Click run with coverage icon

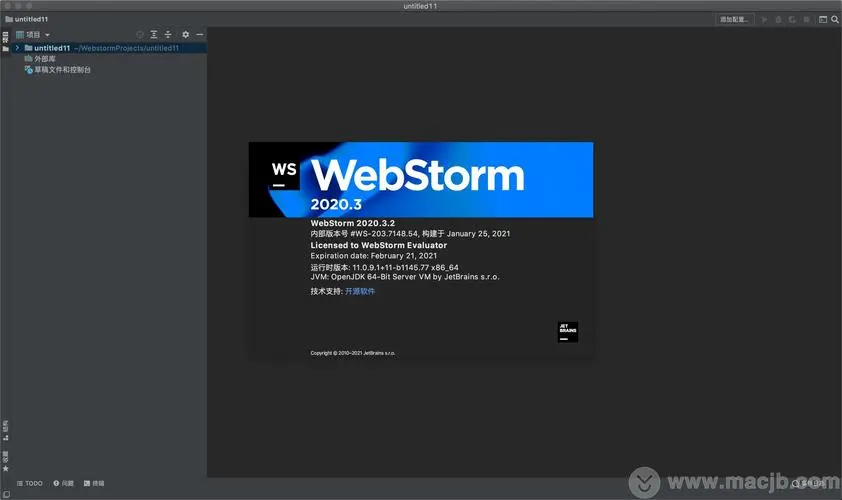tap(792, 19)
